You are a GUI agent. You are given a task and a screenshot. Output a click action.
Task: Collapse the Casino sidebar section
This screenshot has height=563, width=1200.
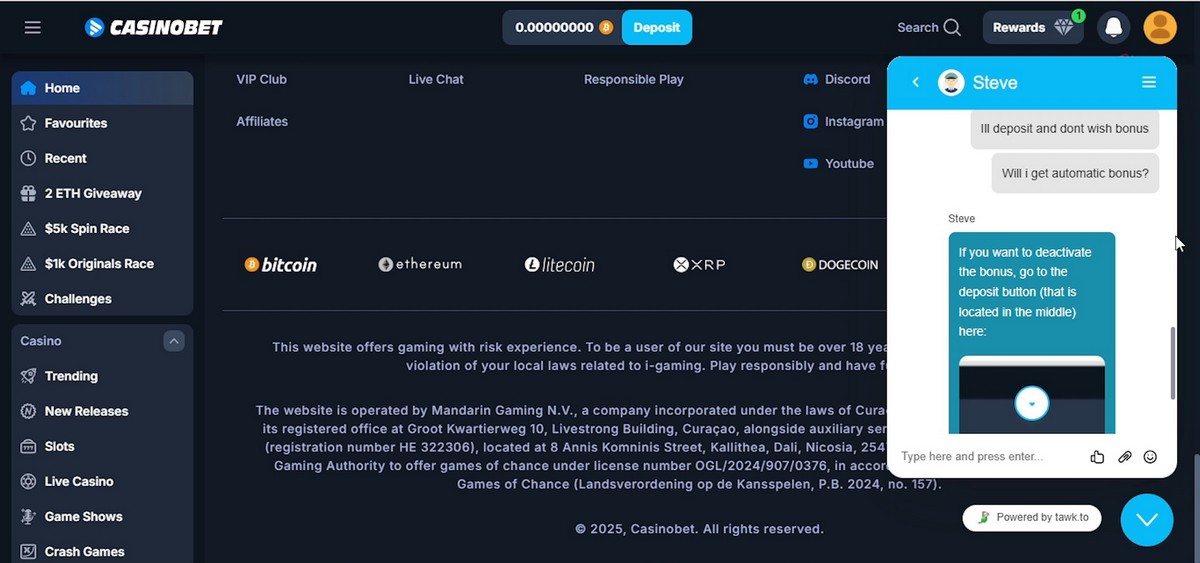174,341
